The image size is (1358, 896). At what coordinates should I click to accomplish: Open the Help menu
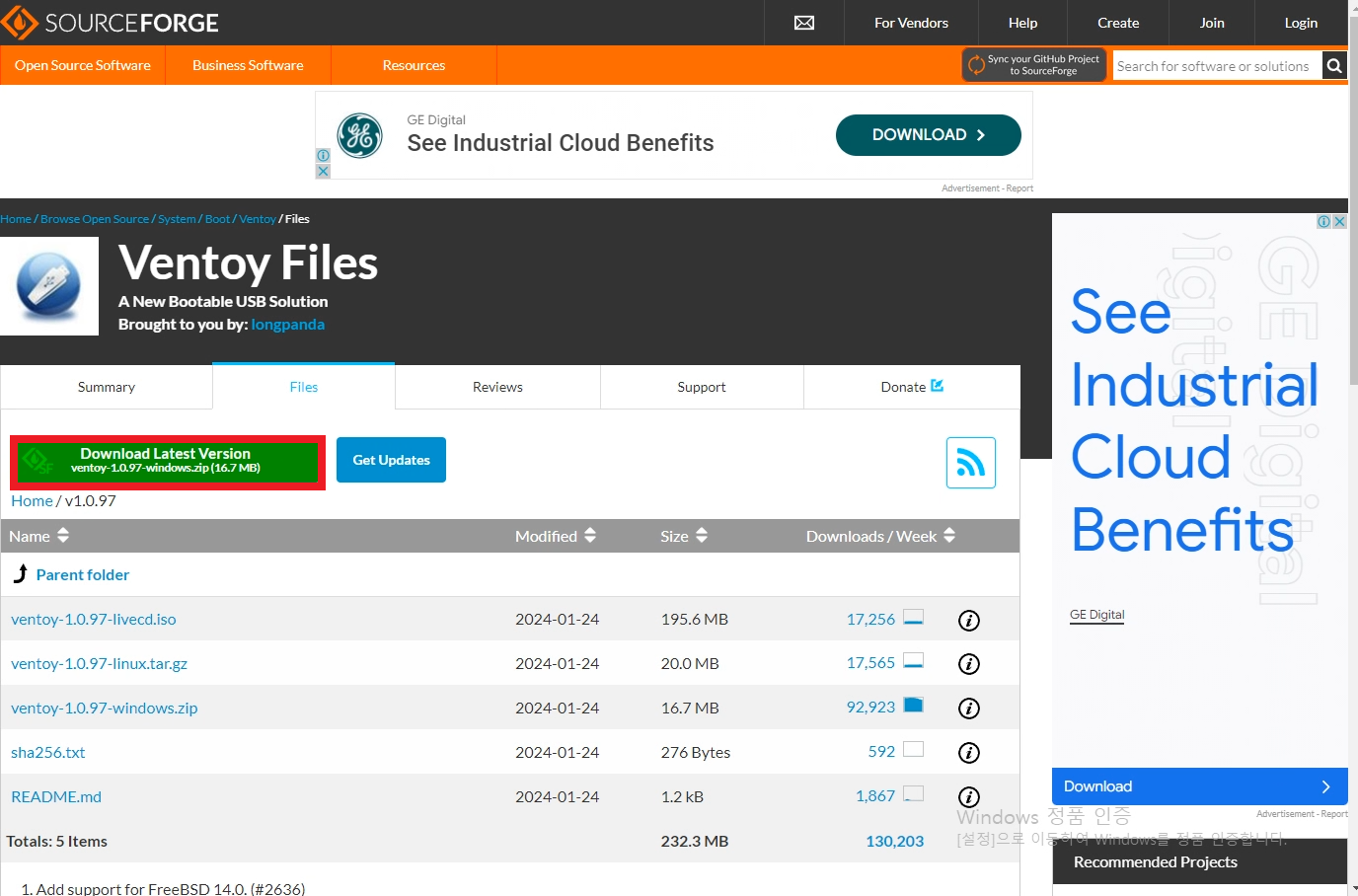1022,23
